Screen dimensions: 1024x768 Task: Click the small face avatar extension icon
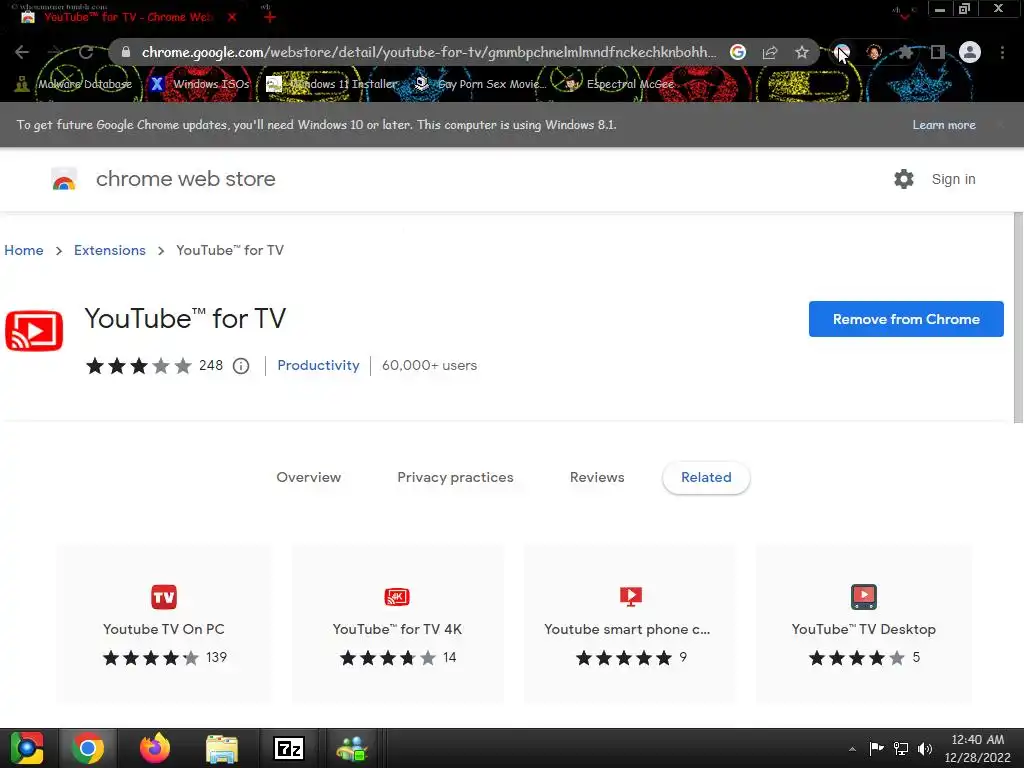[874, 52]
